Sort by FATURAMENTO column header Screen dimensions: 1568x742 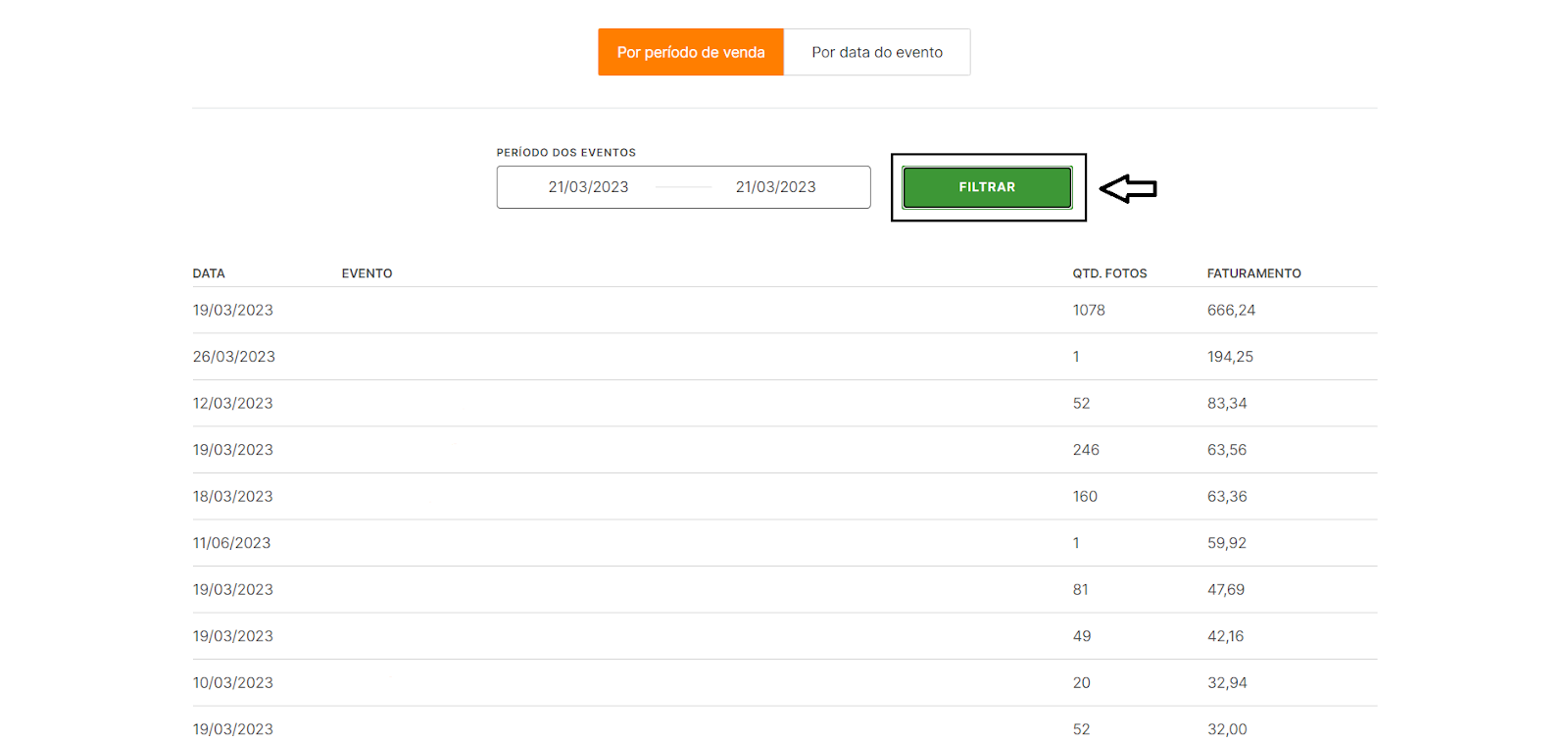(x=1253, y=273)
